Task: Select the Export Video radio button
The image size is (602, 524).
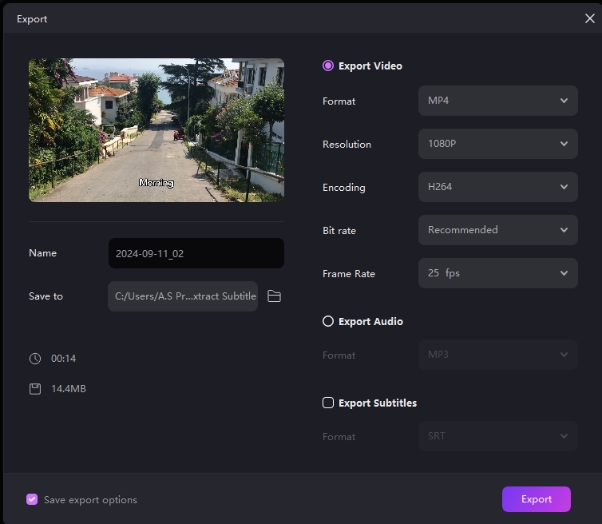Action: click(328, 66)
